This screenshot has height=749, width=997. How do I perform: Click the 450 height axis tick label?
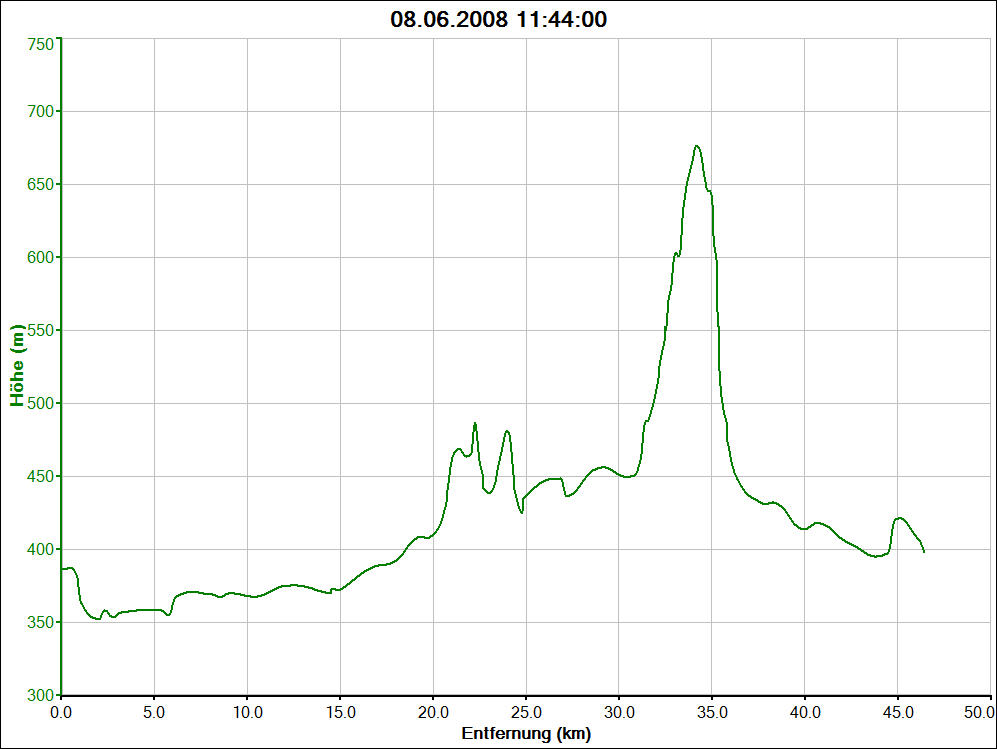click(x=40, y=476)
